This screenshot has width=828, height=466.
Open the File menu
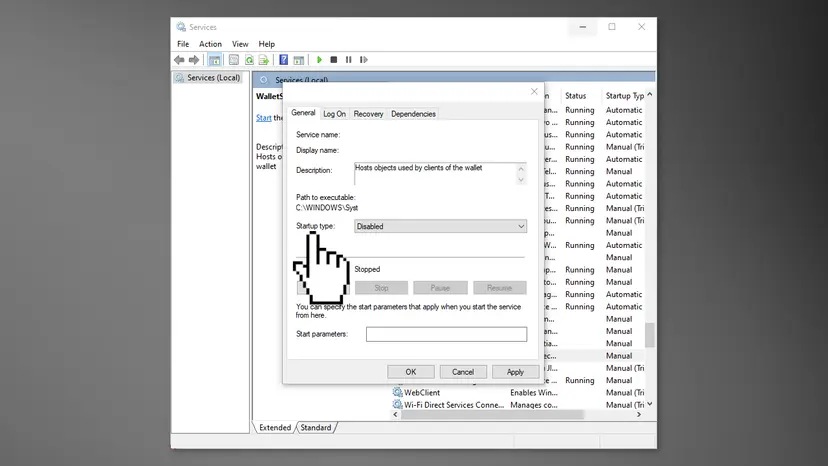click(183, 44)
